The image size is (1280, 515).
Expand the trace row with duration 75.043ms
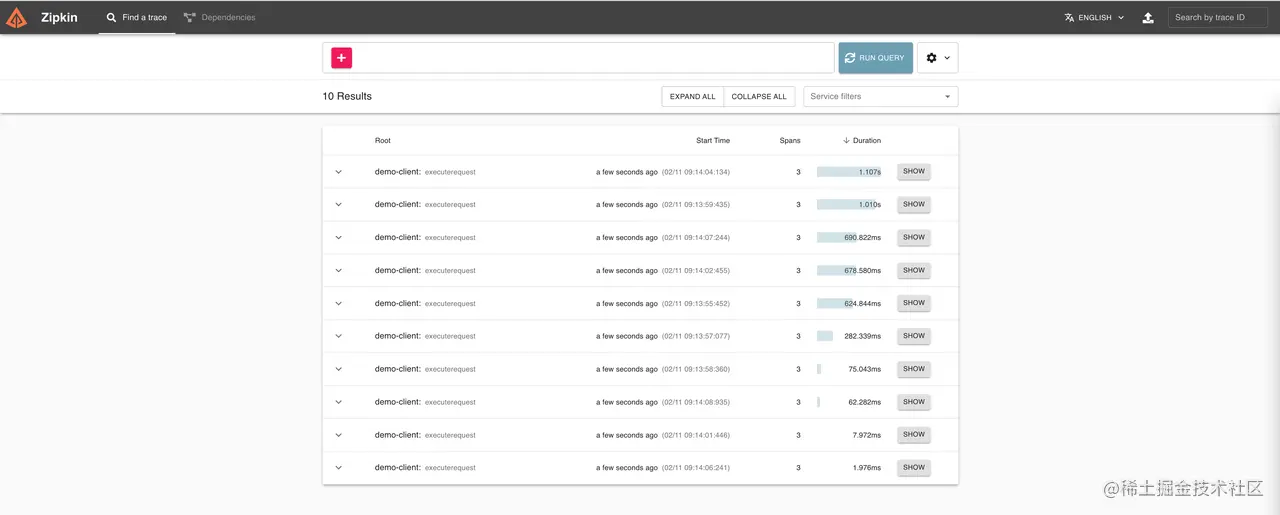point(338,369)
